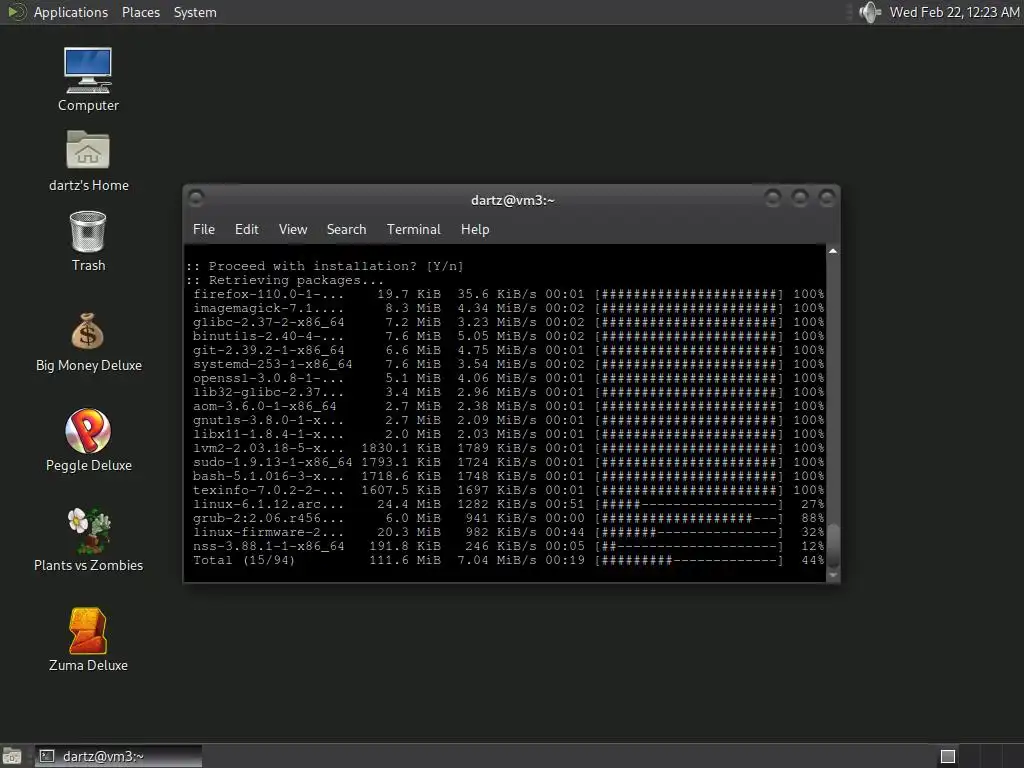Close the terminal window
This screenshot has height=768, width=1024.
pos(827,197)
